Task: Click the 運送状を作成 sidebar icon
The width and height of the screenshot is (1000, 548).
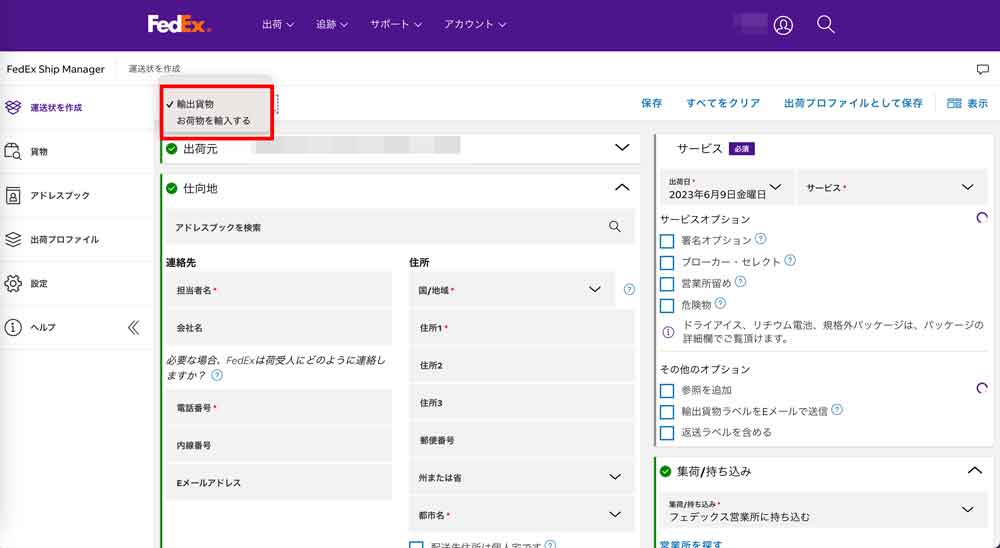Action: (x=13, y=107)
